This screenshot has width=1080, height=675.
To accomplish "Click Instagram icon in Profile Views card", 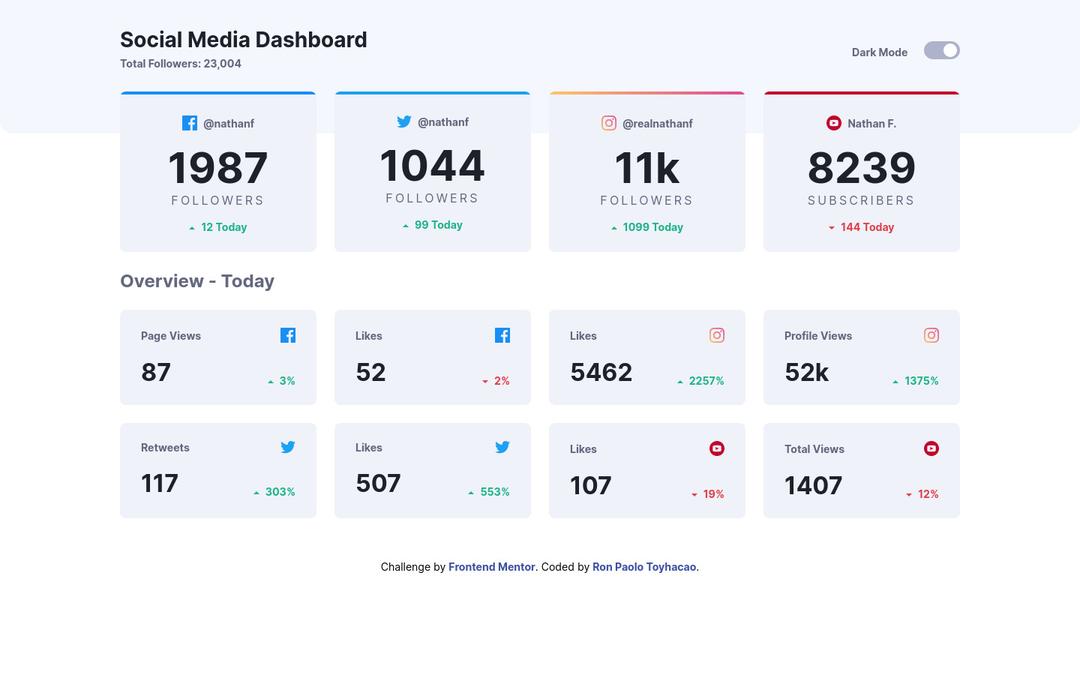I will 931,335.
